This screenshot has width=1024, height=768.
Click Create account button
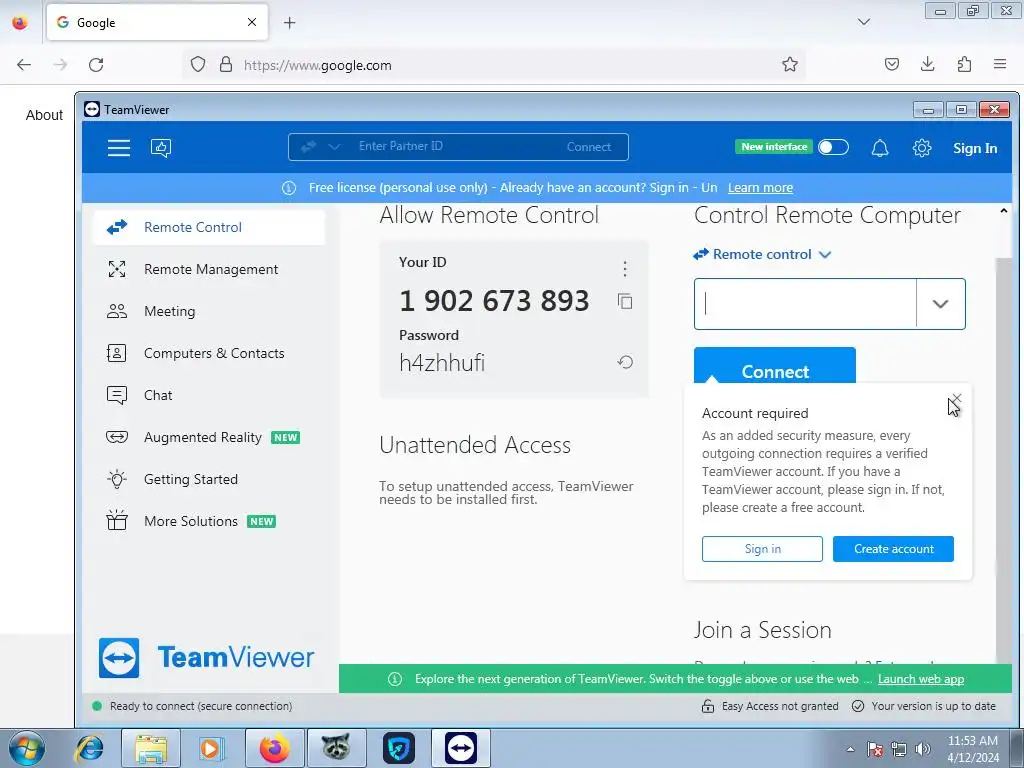893,549
